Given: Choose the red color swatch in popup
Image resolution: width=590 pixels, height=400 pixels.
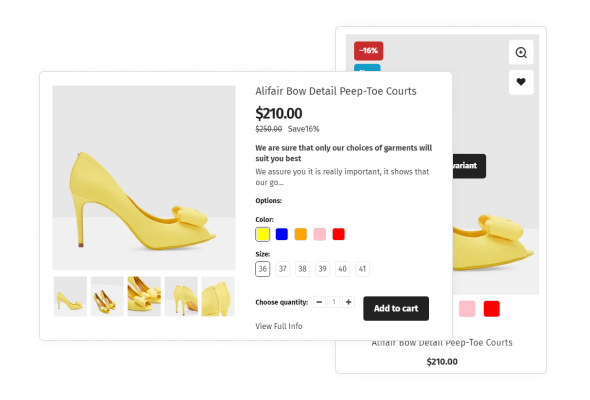Looking at the screenshot, I should [339, 234].
